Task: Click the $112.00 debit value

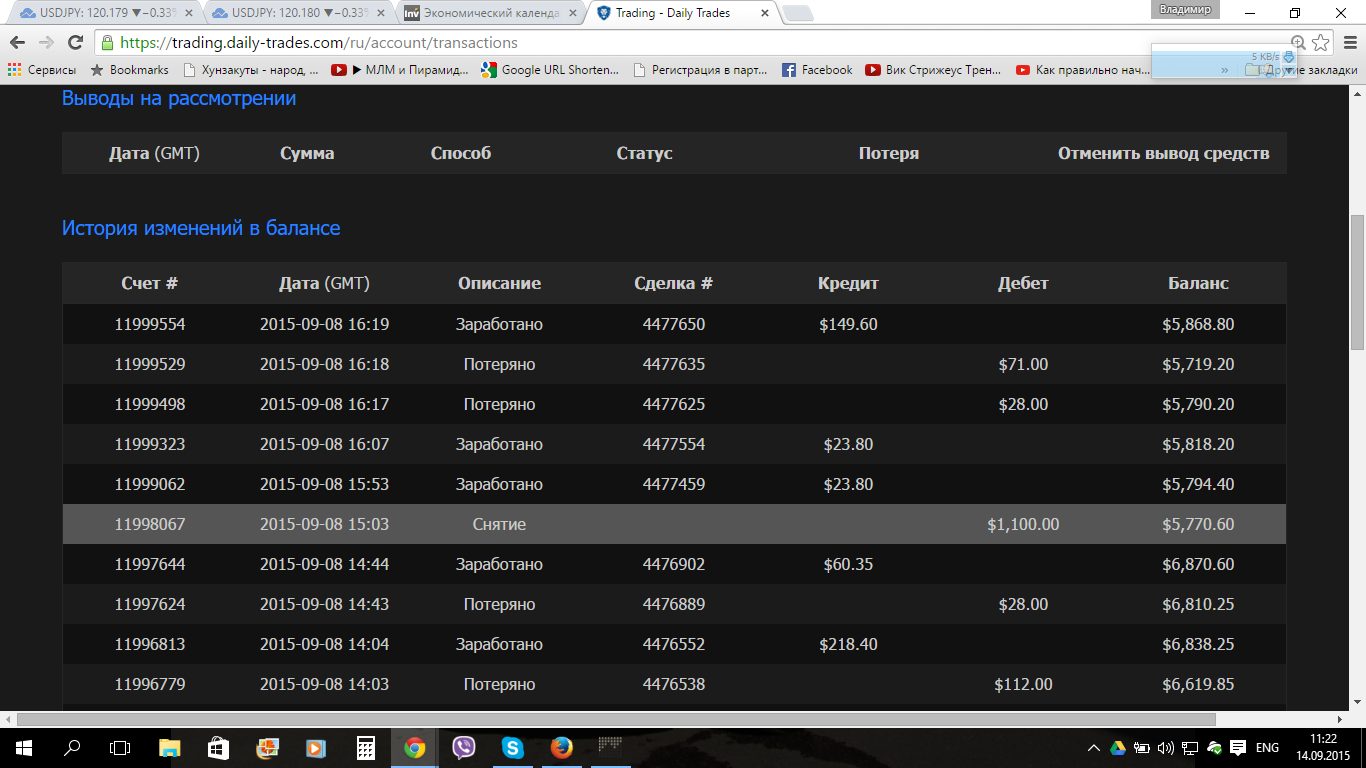Action: pyautogui.click(x=1023, y=684)
